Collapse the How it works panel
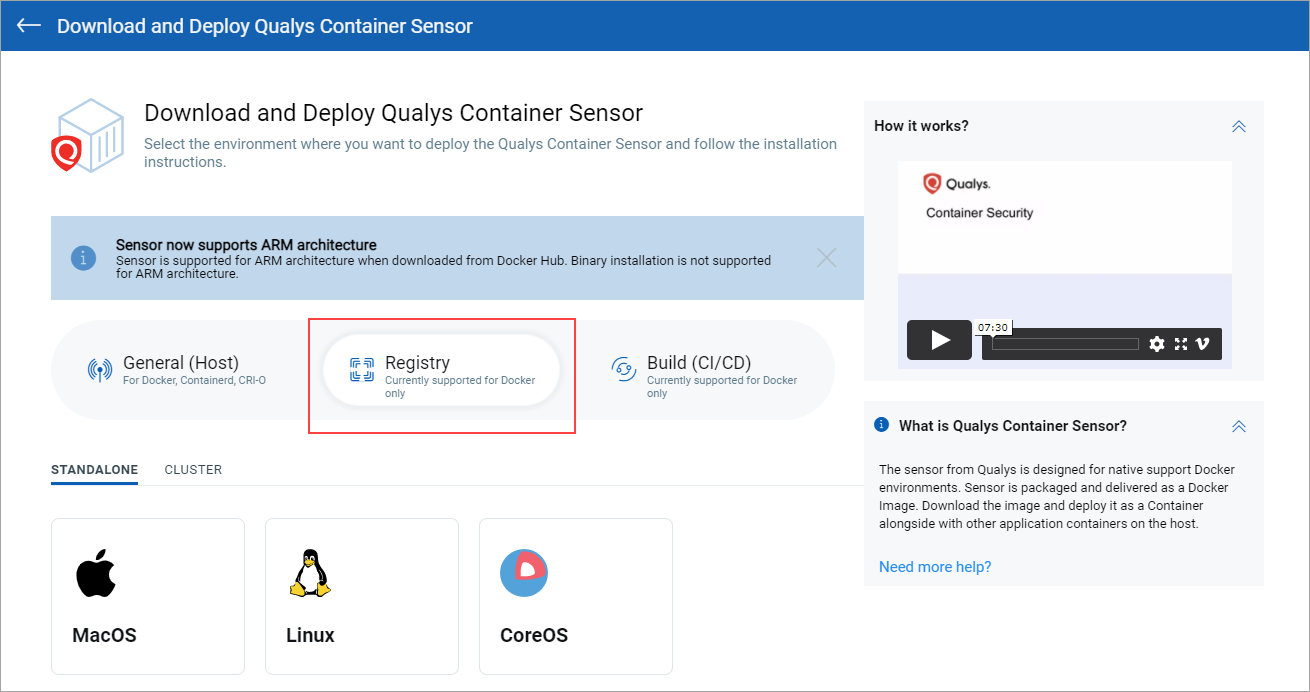This screenshot has width=1310, height=692. click(1238, 126)
